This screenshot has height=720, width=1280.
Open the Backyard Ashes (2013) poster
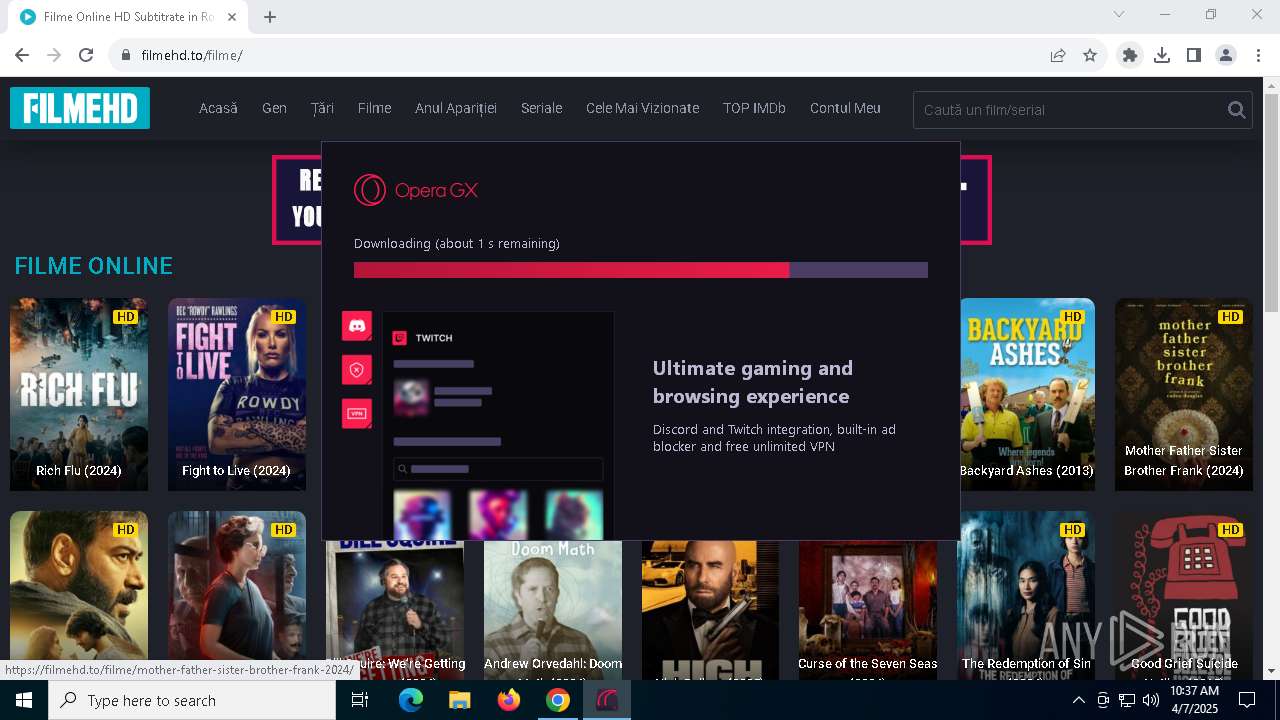[1027, 394]
